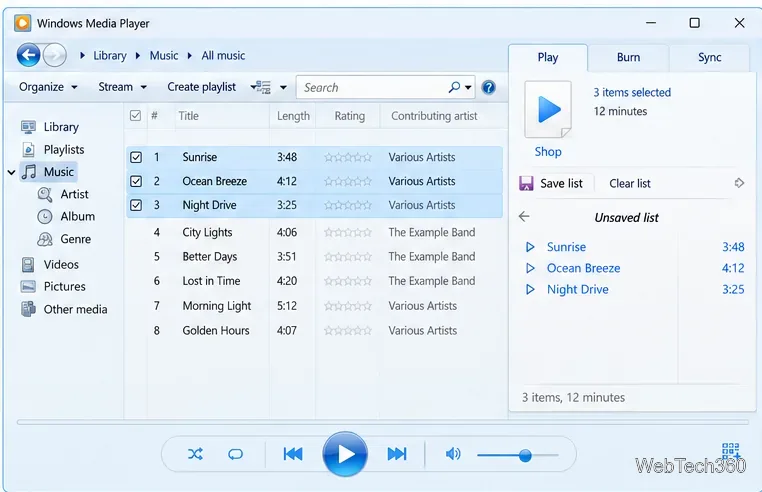
Task: Switch to Now Playing view icon
Action: [x=730, y=451]
